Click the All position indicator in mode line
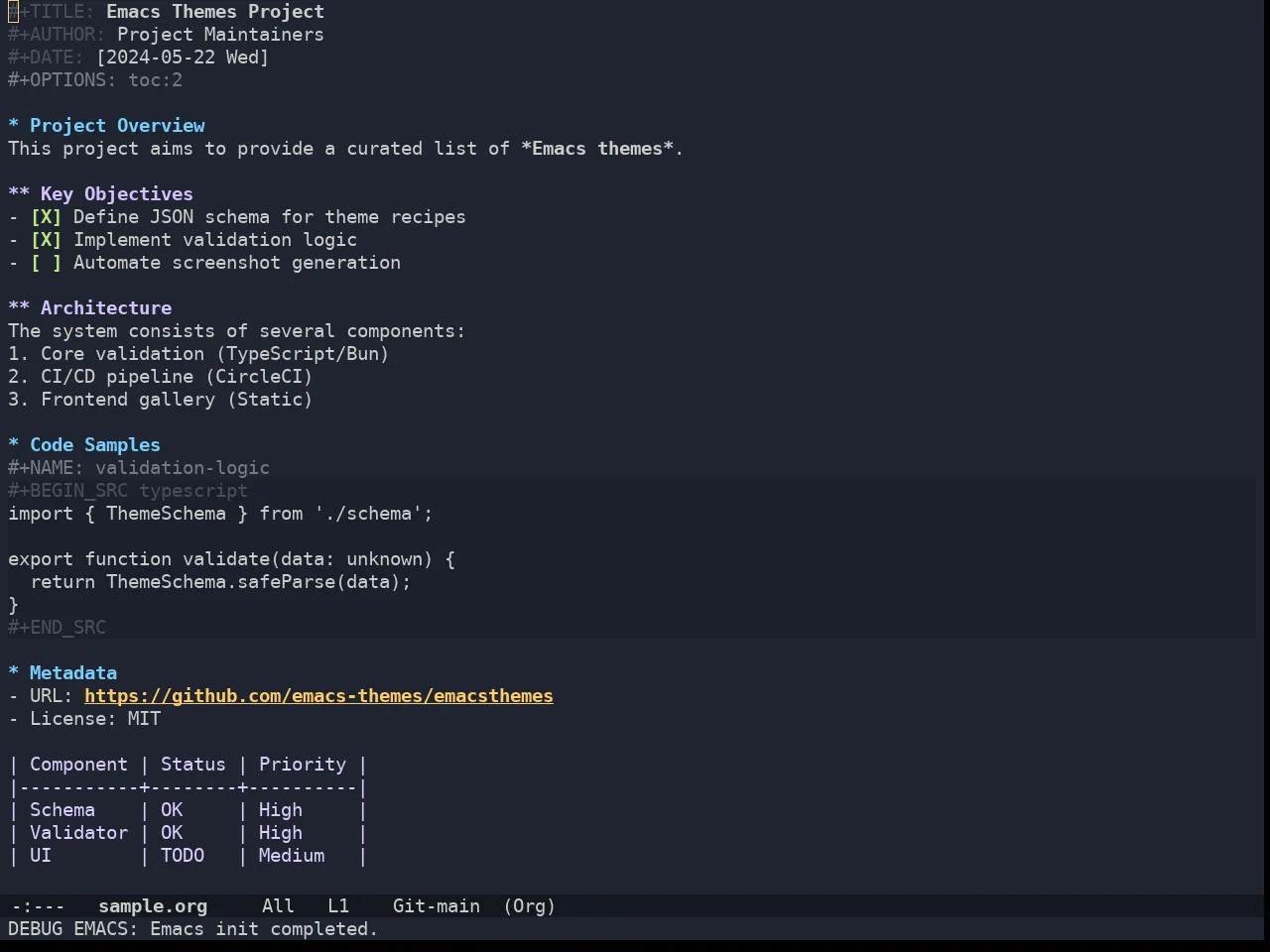The width and height of the screenshot is (1270, 952). tap(278, 906)
